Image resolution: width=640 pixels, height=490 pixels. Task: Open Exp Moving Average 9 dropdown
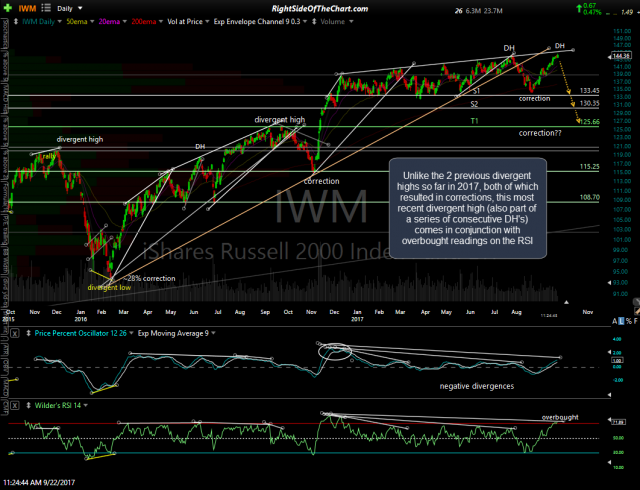click(x=213, y=334)
